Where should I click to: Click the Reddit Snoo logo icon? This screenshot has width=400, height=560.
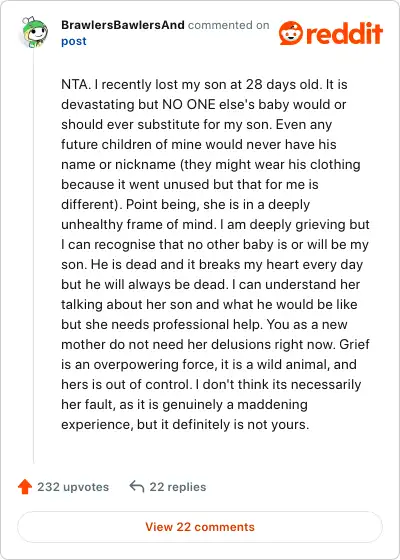pos(291,32)
